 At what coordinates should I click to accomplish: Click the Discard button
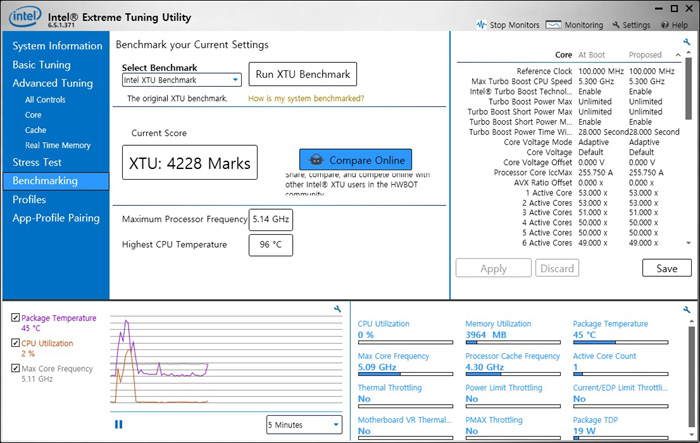557,268
